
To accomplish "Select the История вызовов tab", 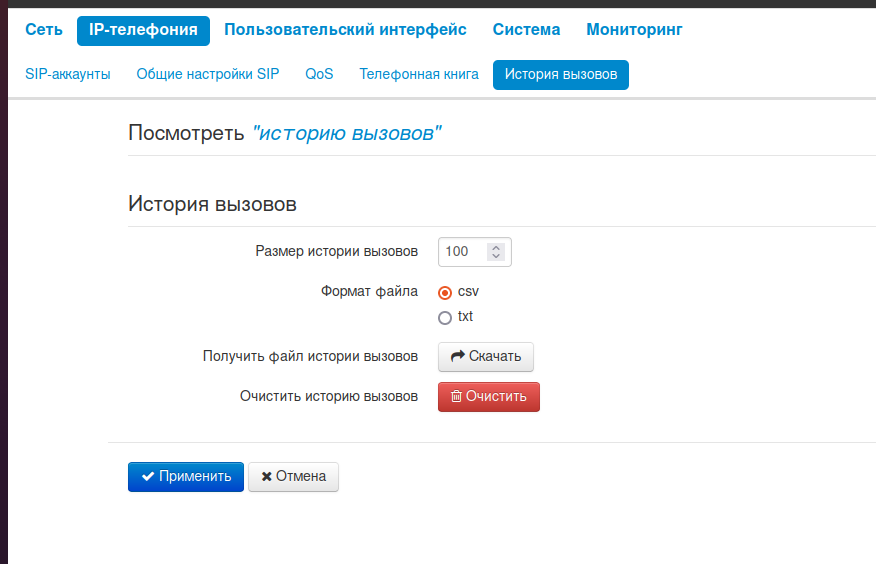I will tap(560, 74).
